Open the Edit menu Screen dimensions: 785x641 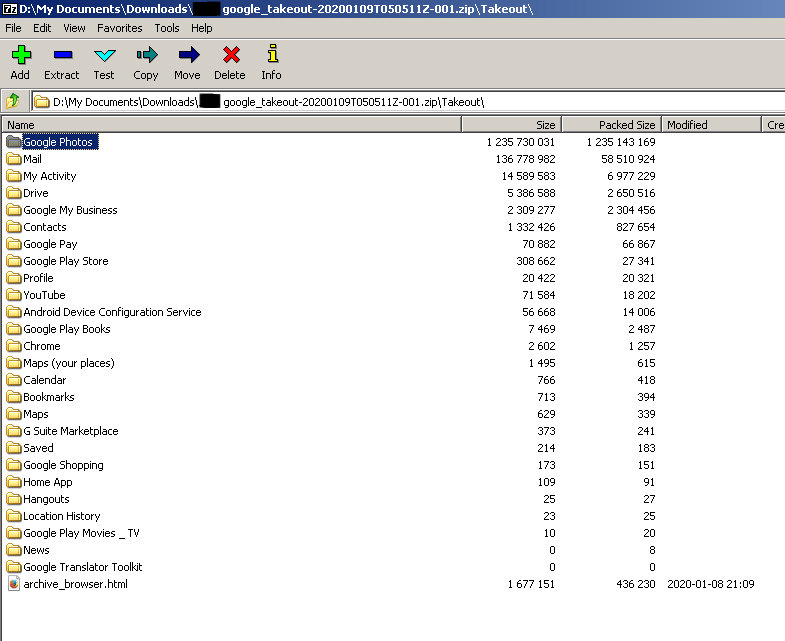pyautogui.click(x=42, y=28)
